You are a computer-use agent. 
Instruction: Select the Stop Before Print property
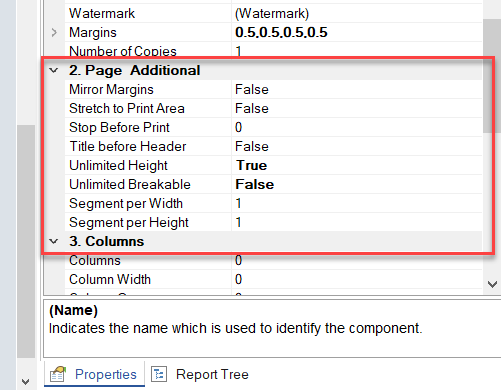(119, 127)
